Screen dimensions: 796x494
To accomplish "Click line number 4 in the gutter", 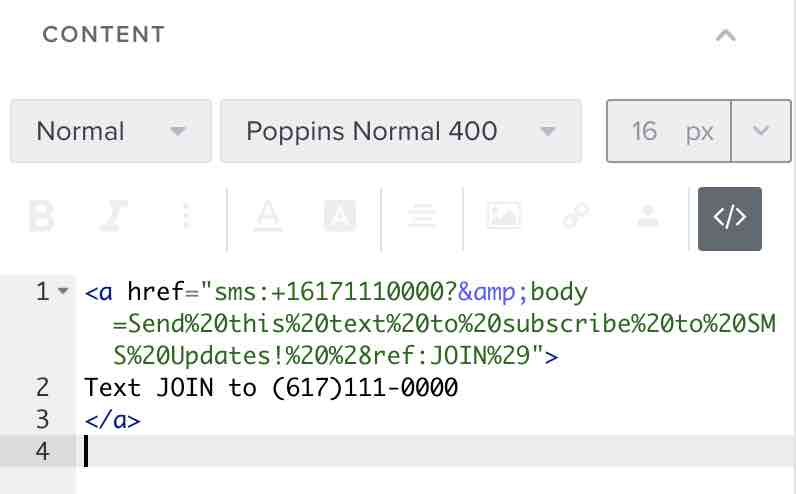I will (x=42, y=451).
